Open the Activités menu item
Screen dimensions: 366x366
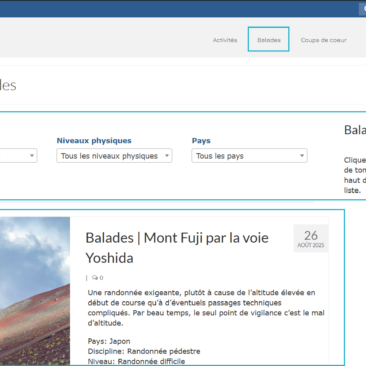[x=225, y=40]
